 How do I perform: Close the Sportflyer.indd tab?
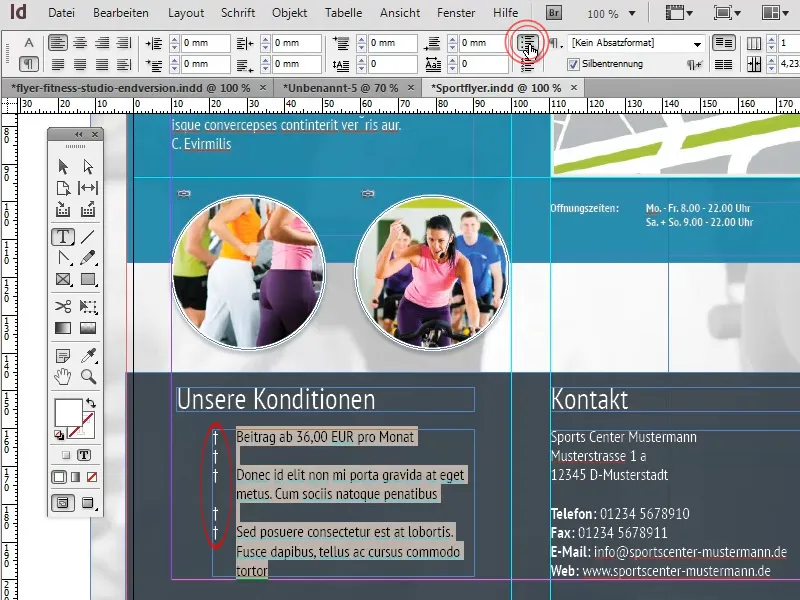pos(574,88)
